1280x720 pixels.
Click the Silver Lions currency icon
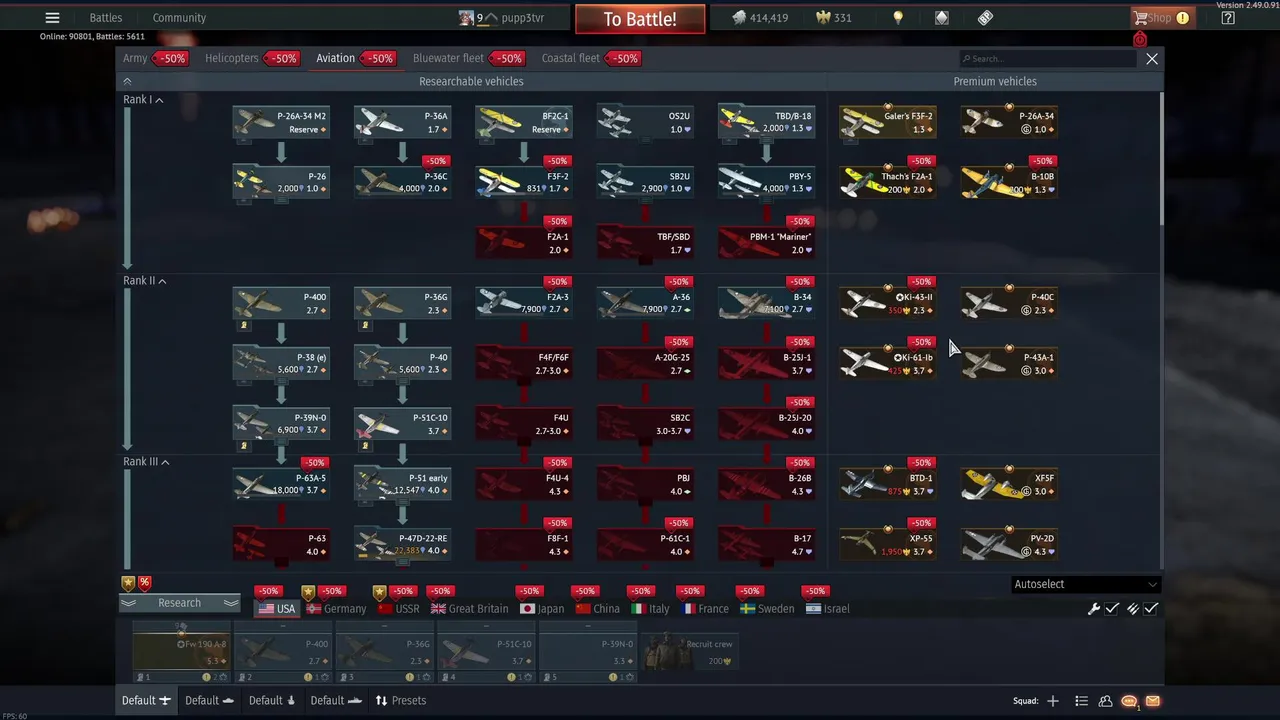pyautogui.click(x=739, y=17)
